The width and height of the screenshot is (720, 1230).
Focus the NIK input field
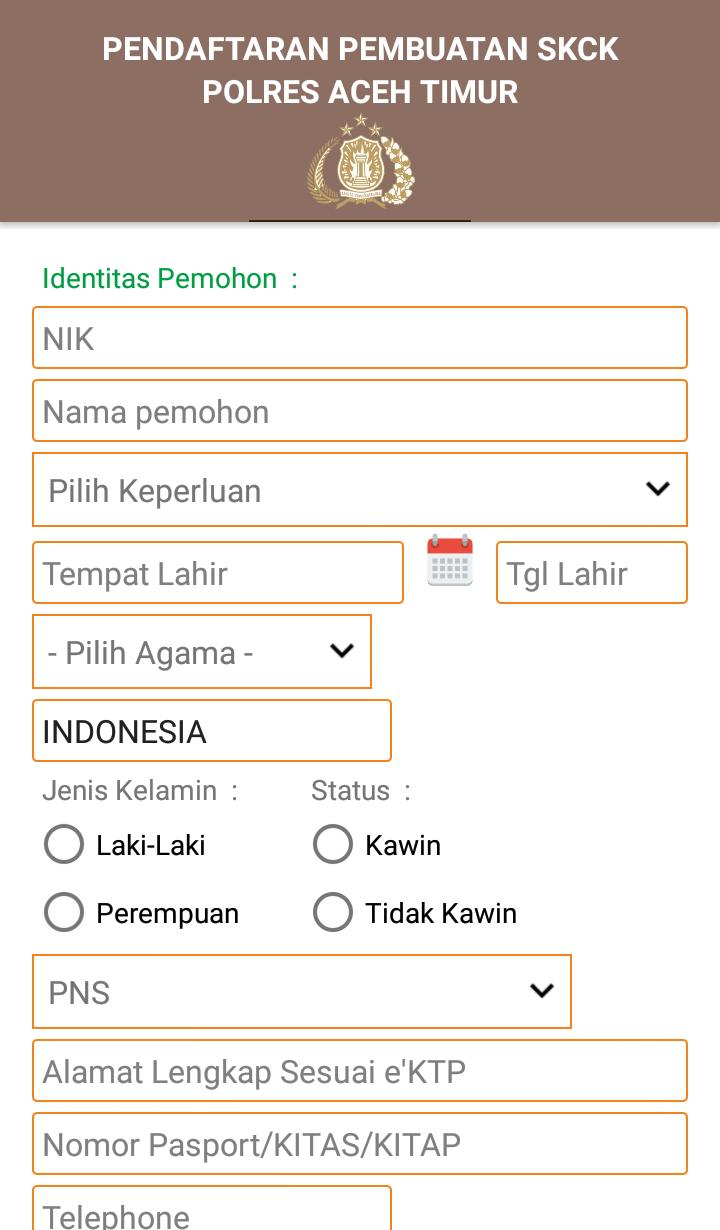(360, 338)
